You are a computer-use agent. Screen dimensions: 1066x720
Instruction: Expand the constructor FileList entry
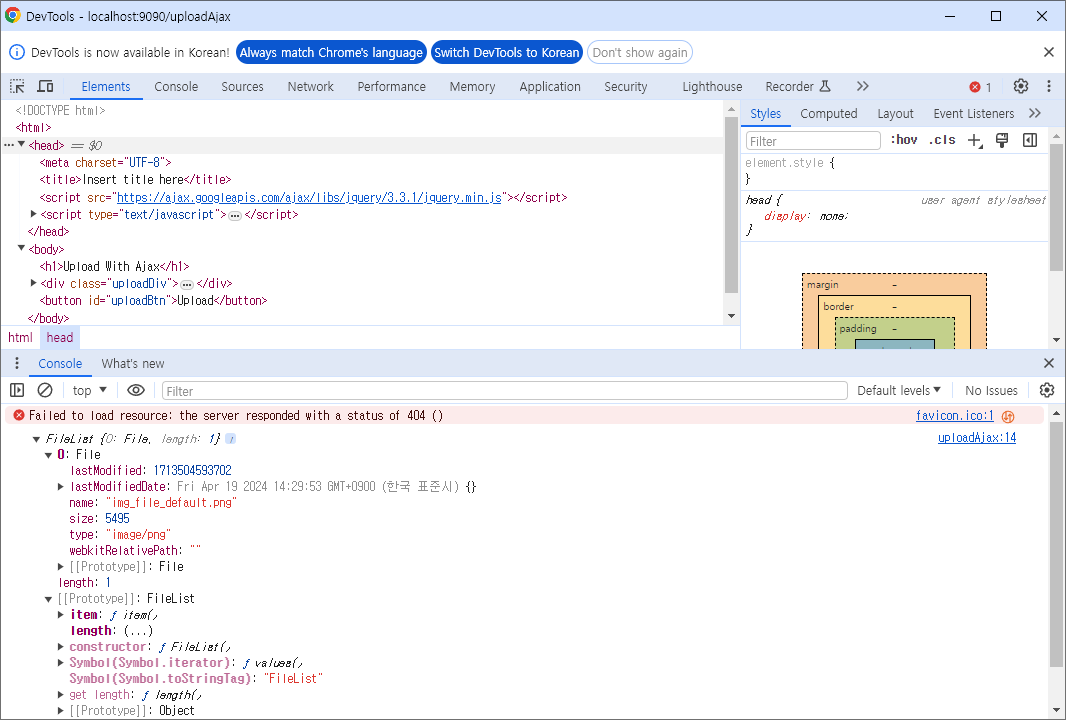[x=61, y=647]
